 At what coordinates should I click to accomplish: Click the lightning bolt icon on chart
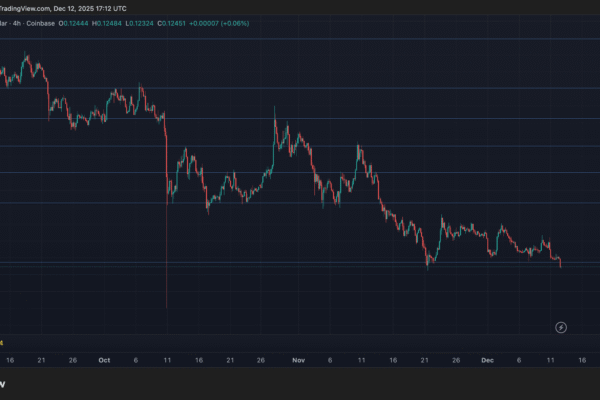click(561, 327)
